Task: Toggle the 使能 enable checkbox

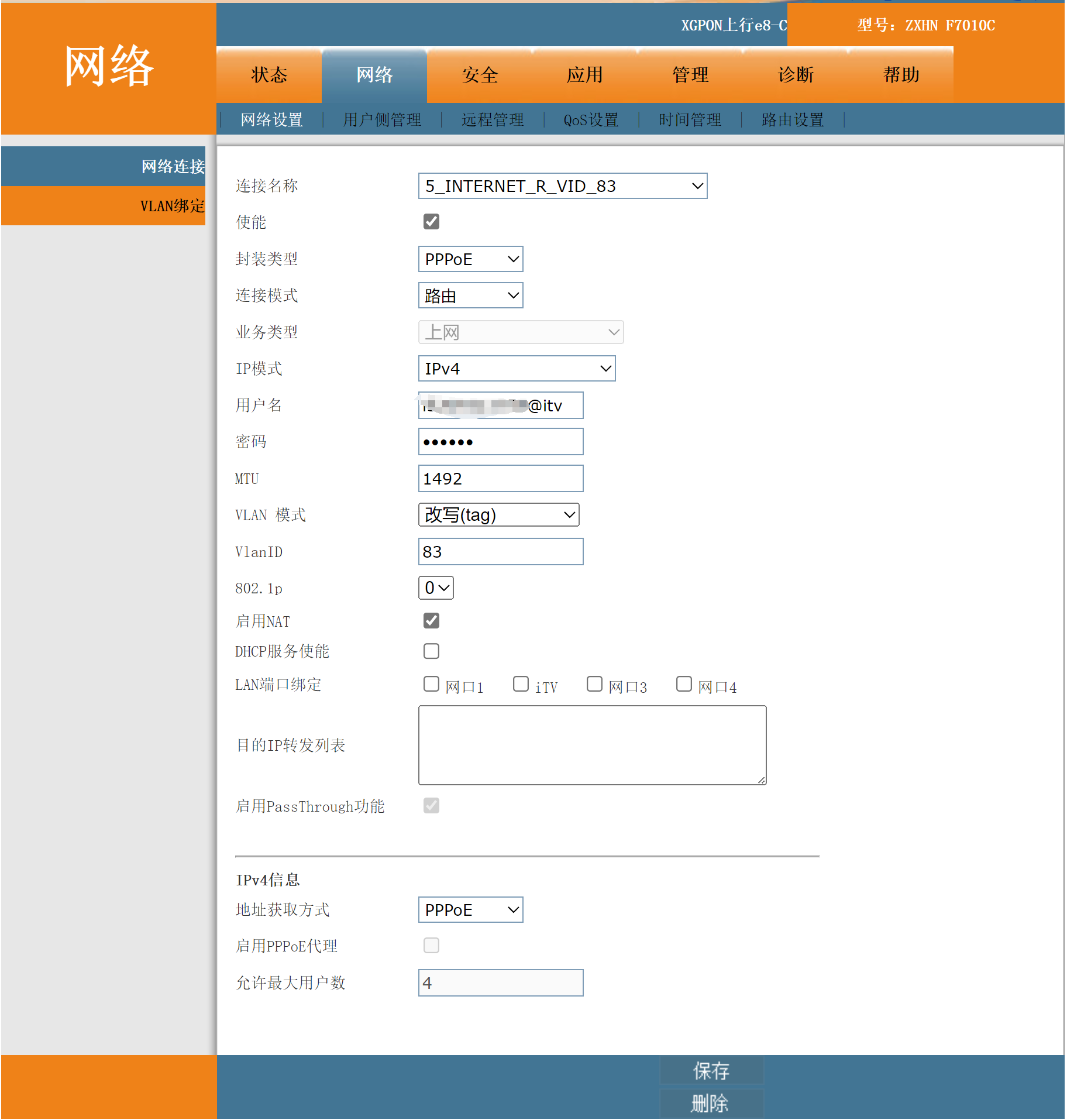Action: [431, 222]
